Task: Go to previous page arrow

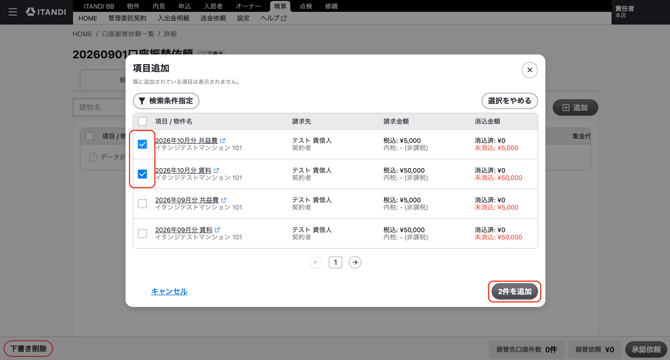Action: click(316, 262)
